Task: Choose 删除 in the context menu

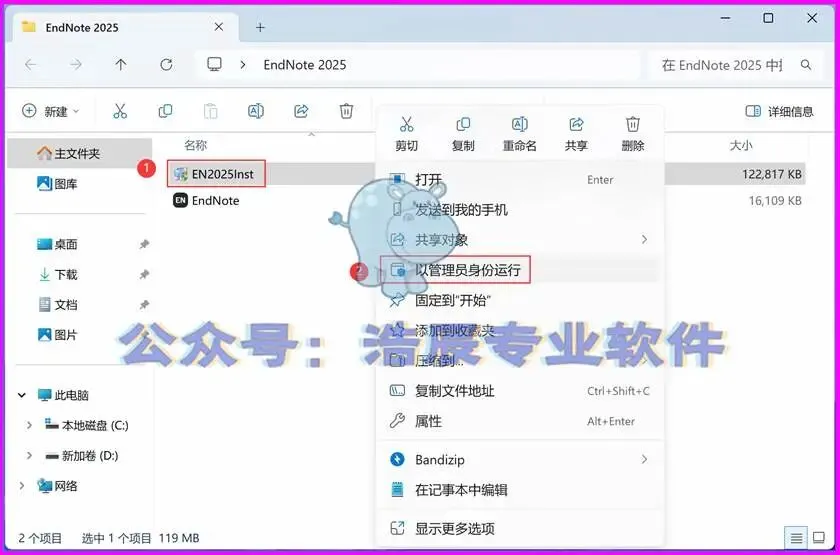Action: 633,134
